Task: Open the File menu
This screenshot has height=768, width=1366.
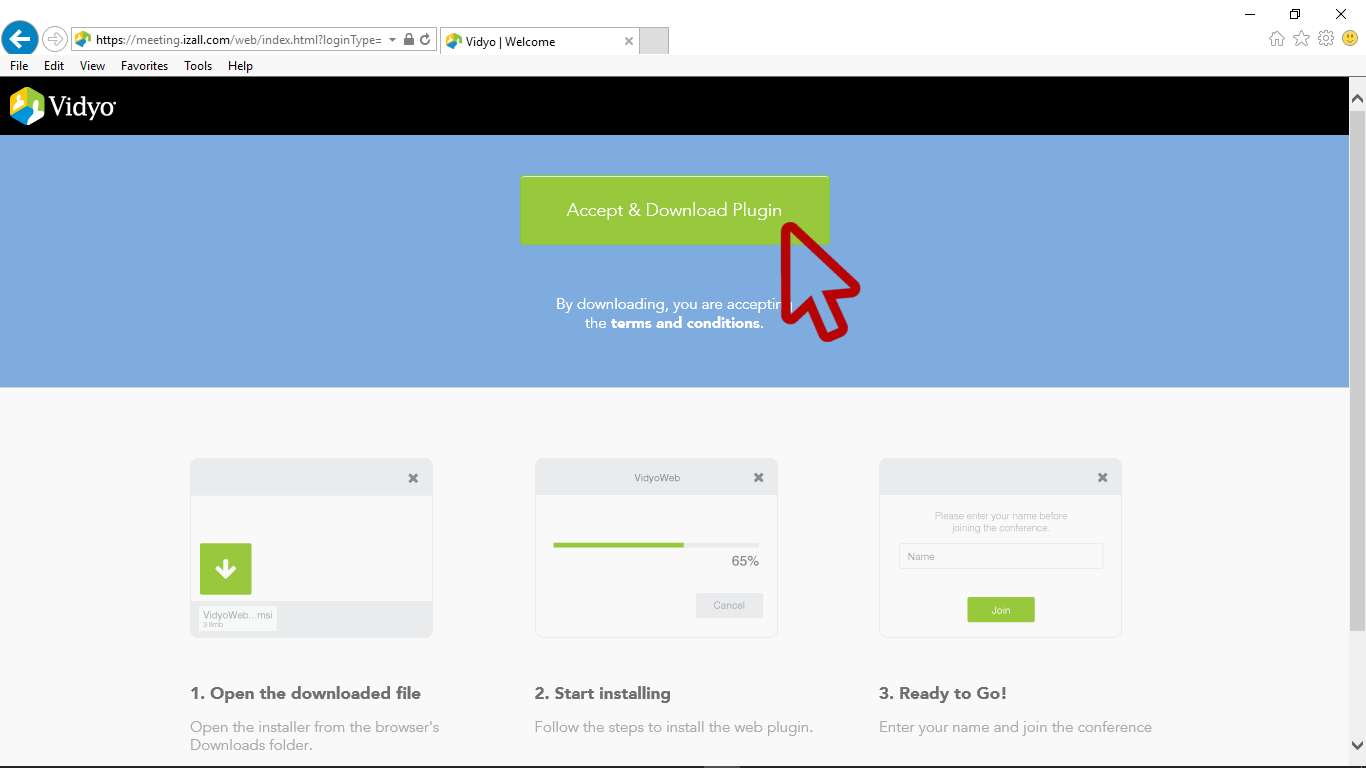Action: [x=19, y=66]
